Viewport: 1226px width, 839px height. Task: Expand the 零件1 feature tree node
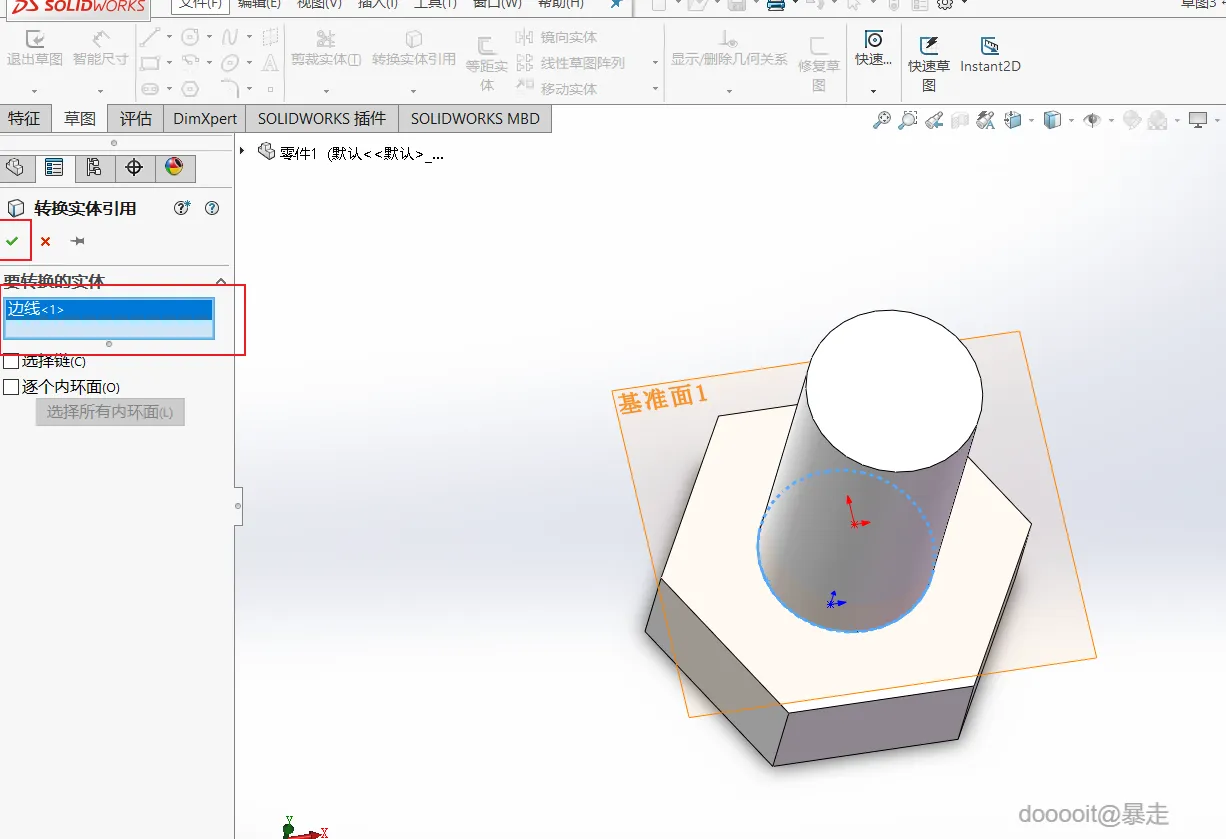[x=242, y=152]
